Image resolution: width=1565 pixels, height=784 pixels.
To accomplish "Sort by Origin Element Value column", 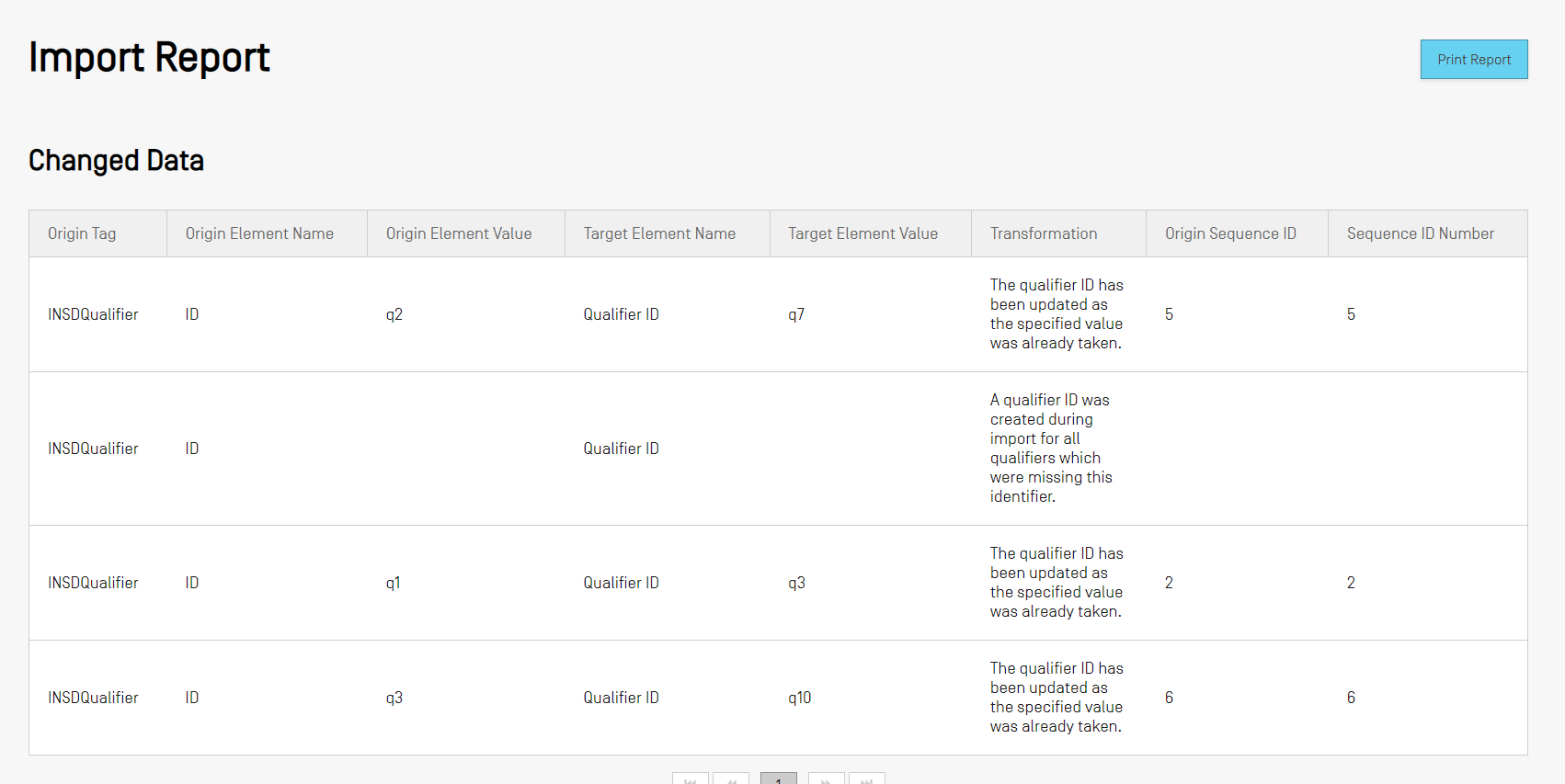I will coord(458,233).
